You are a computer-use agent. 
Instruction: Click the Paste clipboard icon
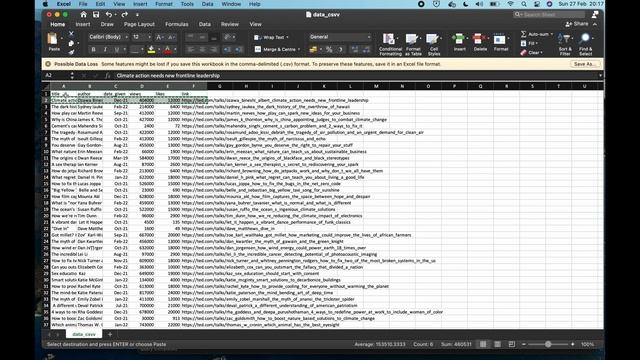53,39
